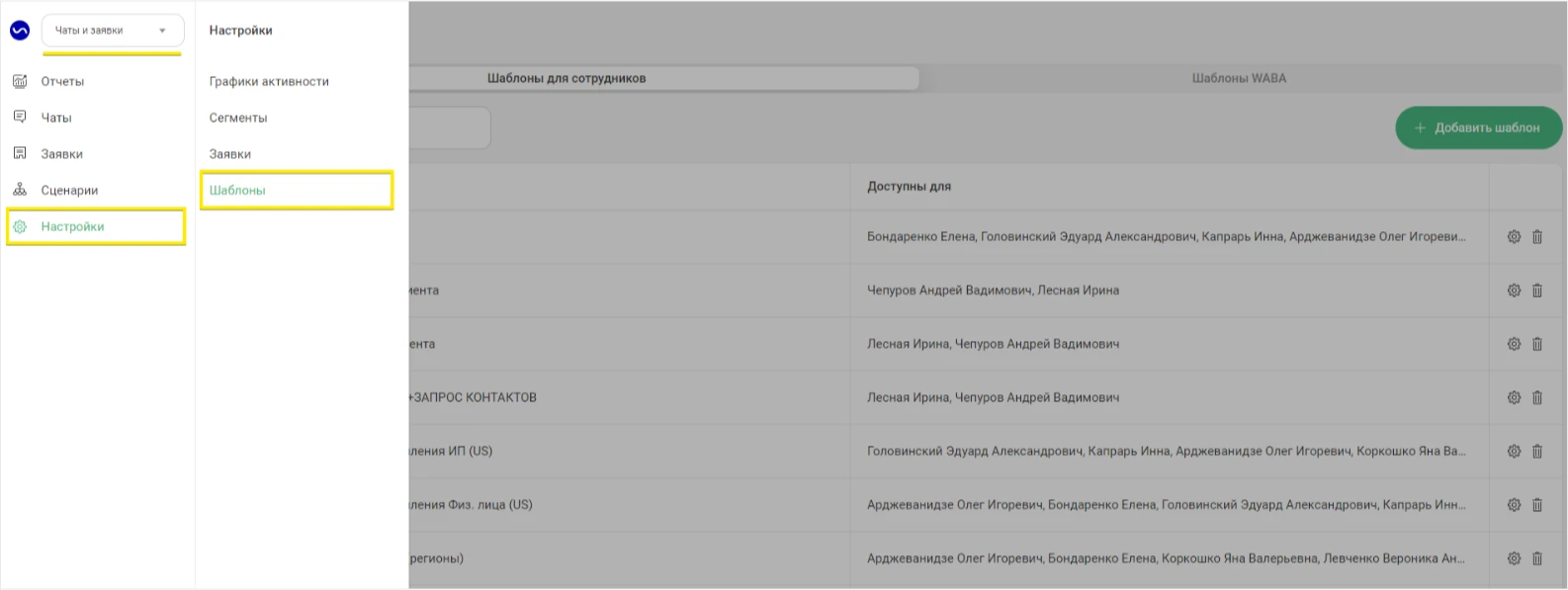The width and height of the screenshot is (1568, 590).
Task: Select Сегменты in the settings submenu
Action: pyautogui.click(x=238, y=118)
